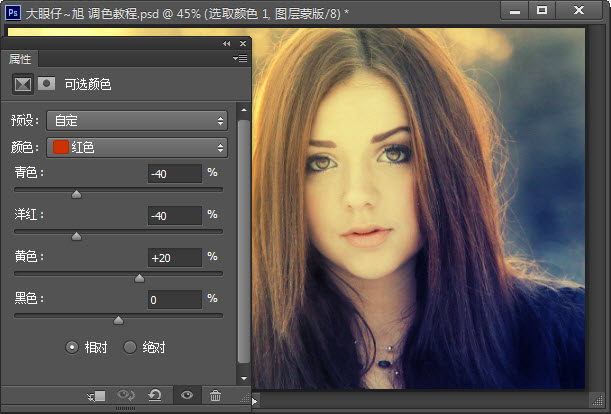Switch to the layer mask icon

point(45,84)
